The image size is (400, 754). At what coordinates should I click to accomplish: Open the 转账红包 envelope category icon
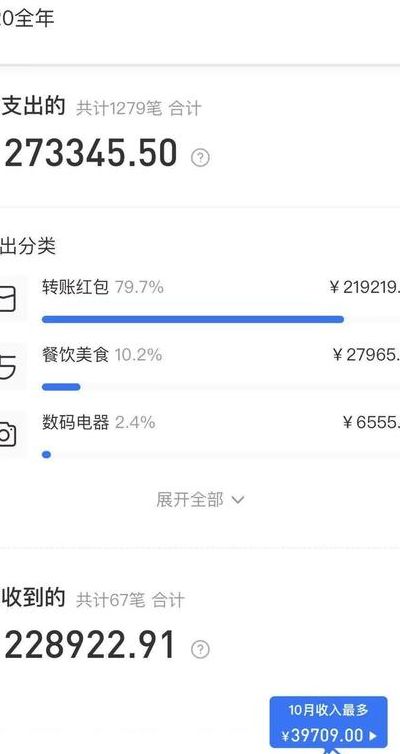(x=8, y=299)
